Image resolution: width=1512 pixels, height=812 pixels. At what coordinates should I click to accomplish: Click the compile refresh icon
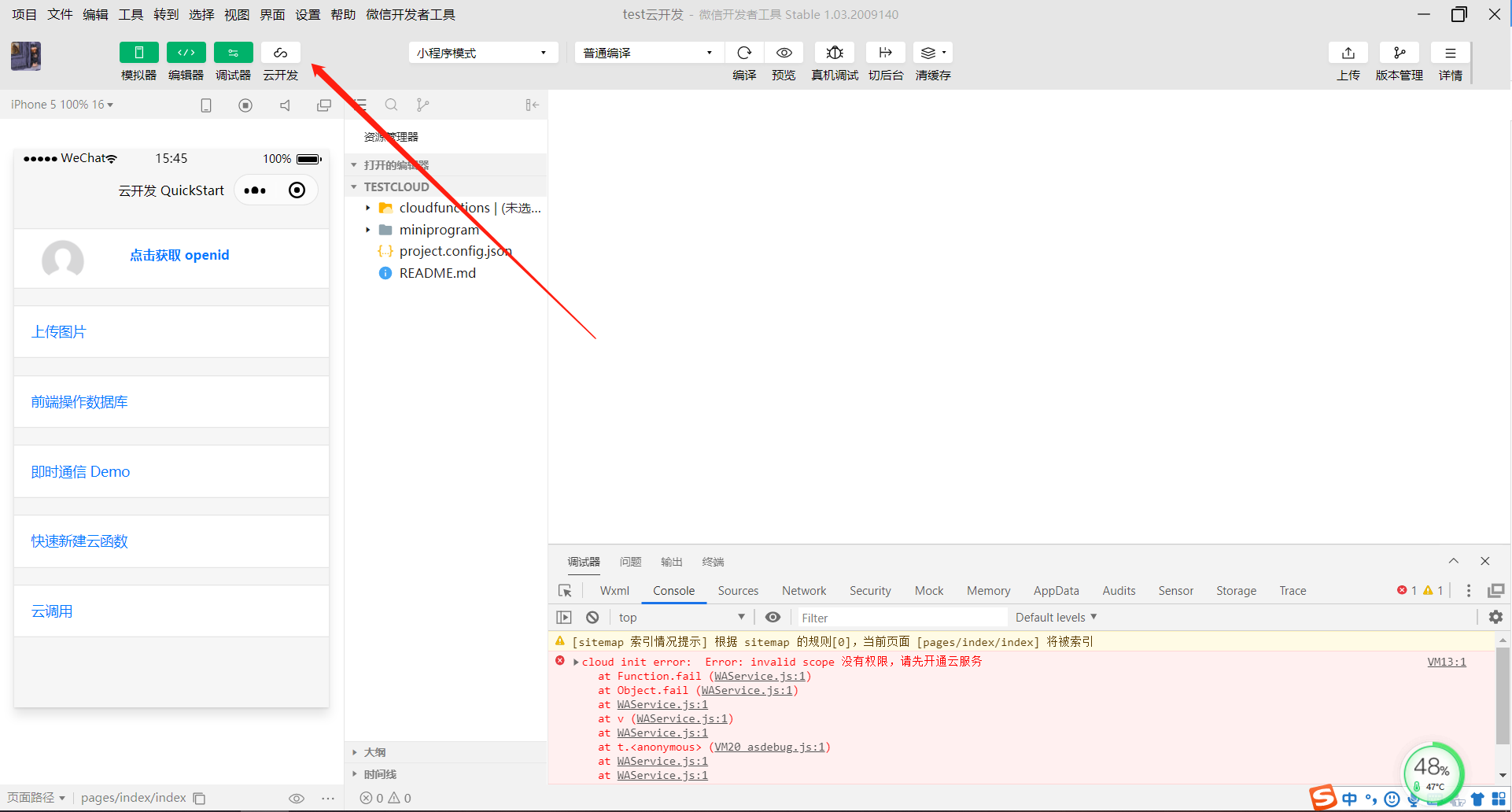(744, 53)
